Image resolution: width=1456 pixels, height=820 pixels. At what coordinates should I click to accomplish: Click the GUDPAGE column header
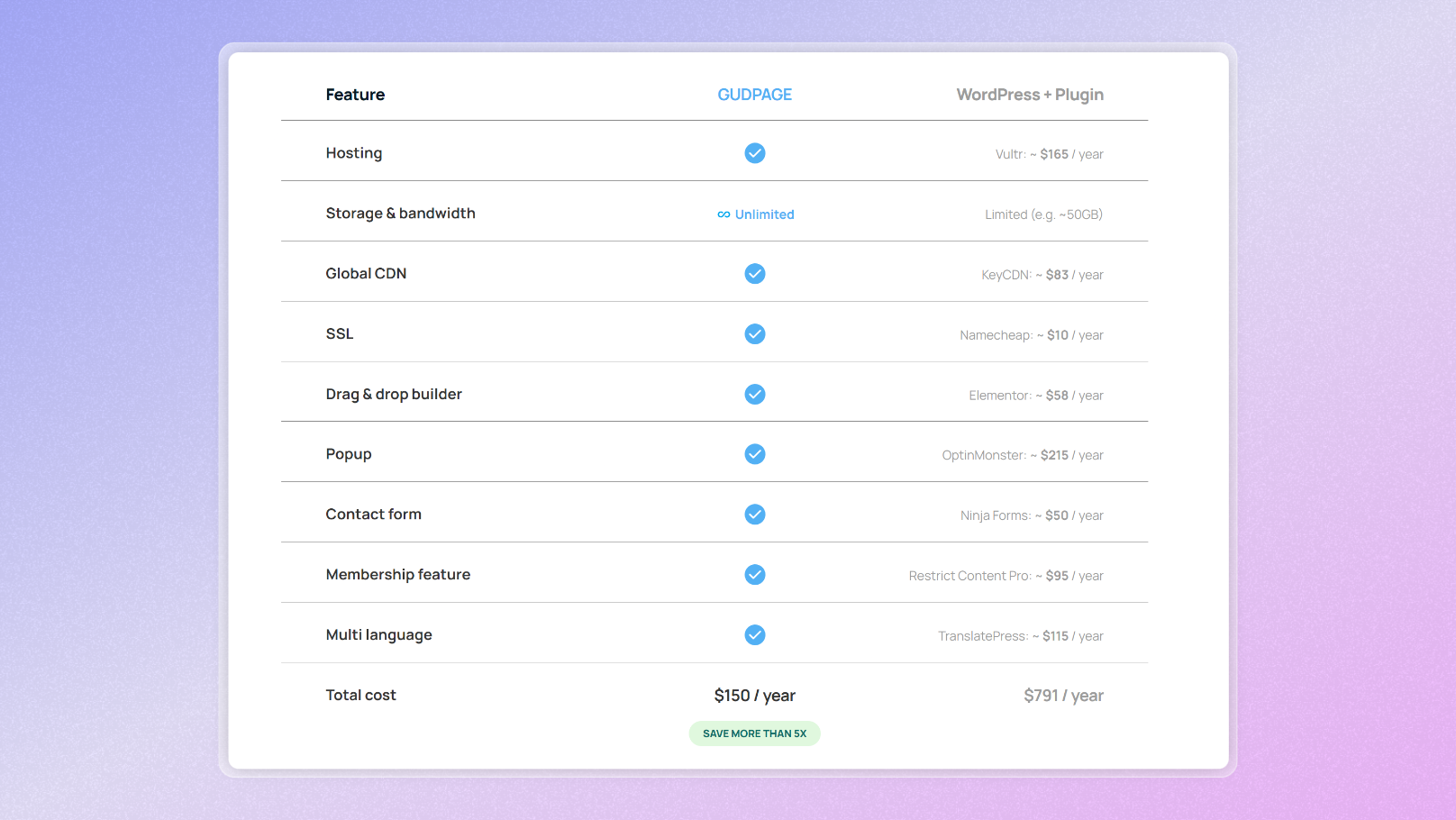(755, 95)
